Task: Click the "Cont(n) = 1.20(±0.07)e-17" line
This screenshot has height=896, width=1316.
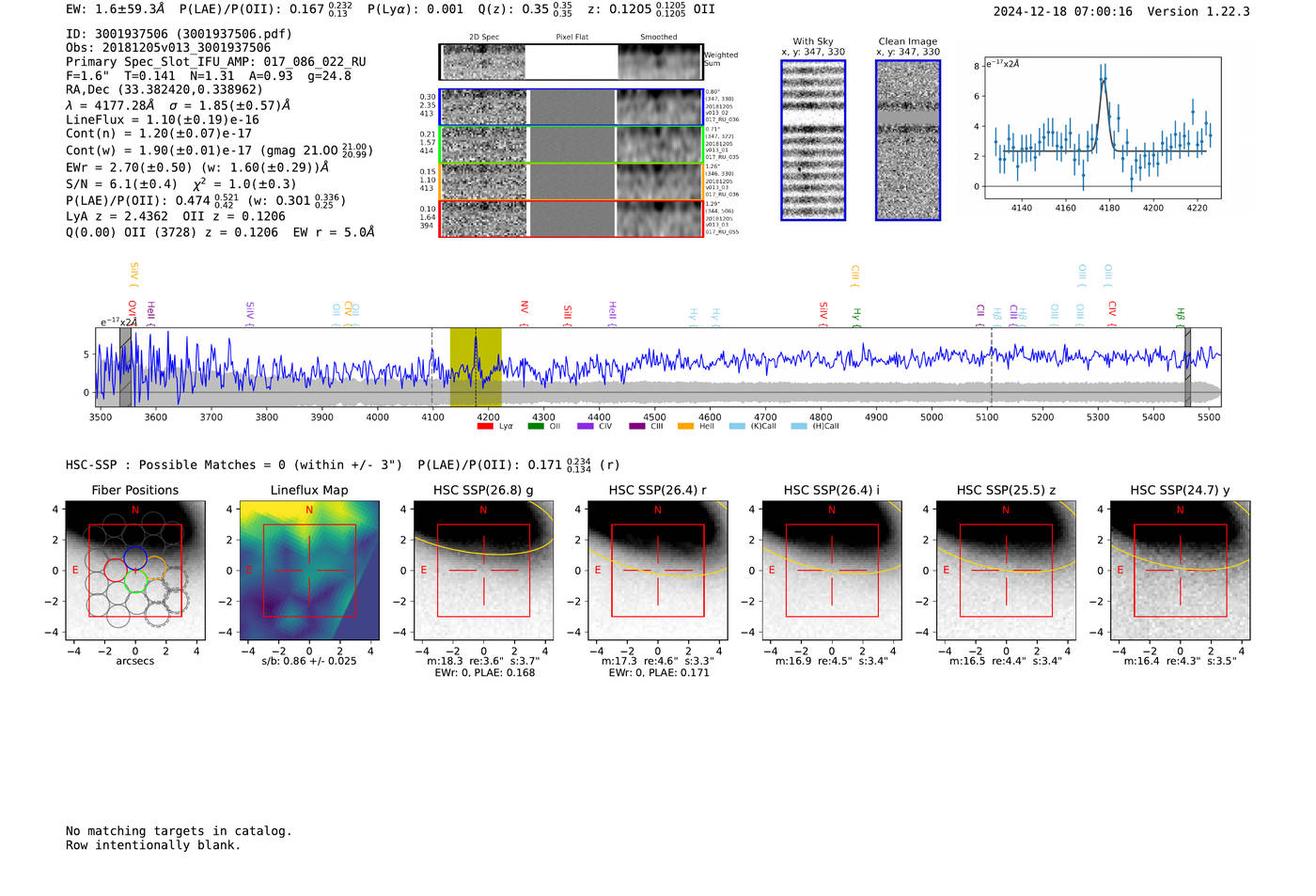Action: coord(159,134)
